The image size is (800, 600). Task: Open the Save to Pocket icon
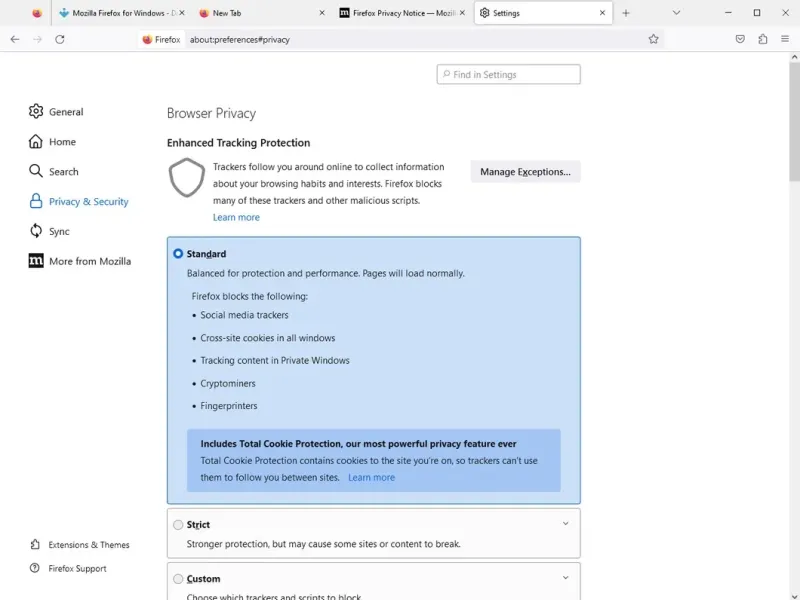pos(740,39)
